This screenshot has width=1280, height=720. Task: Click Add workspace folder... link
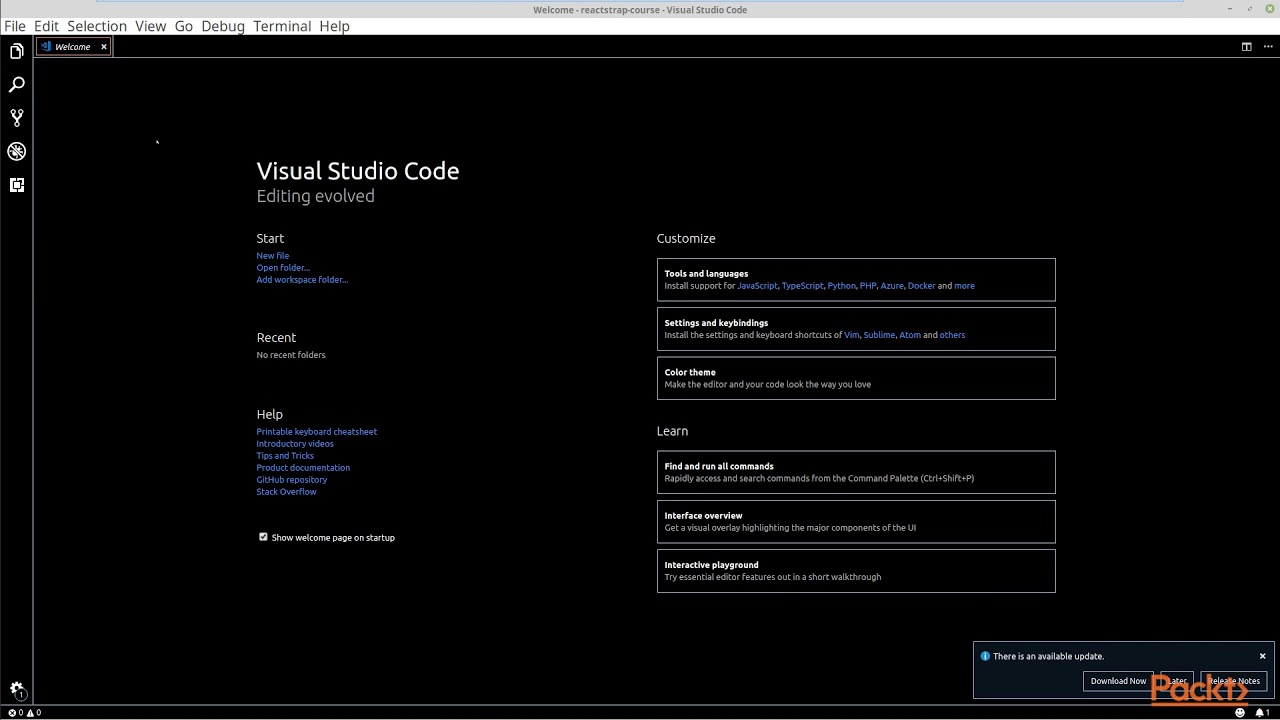point(302,280)
